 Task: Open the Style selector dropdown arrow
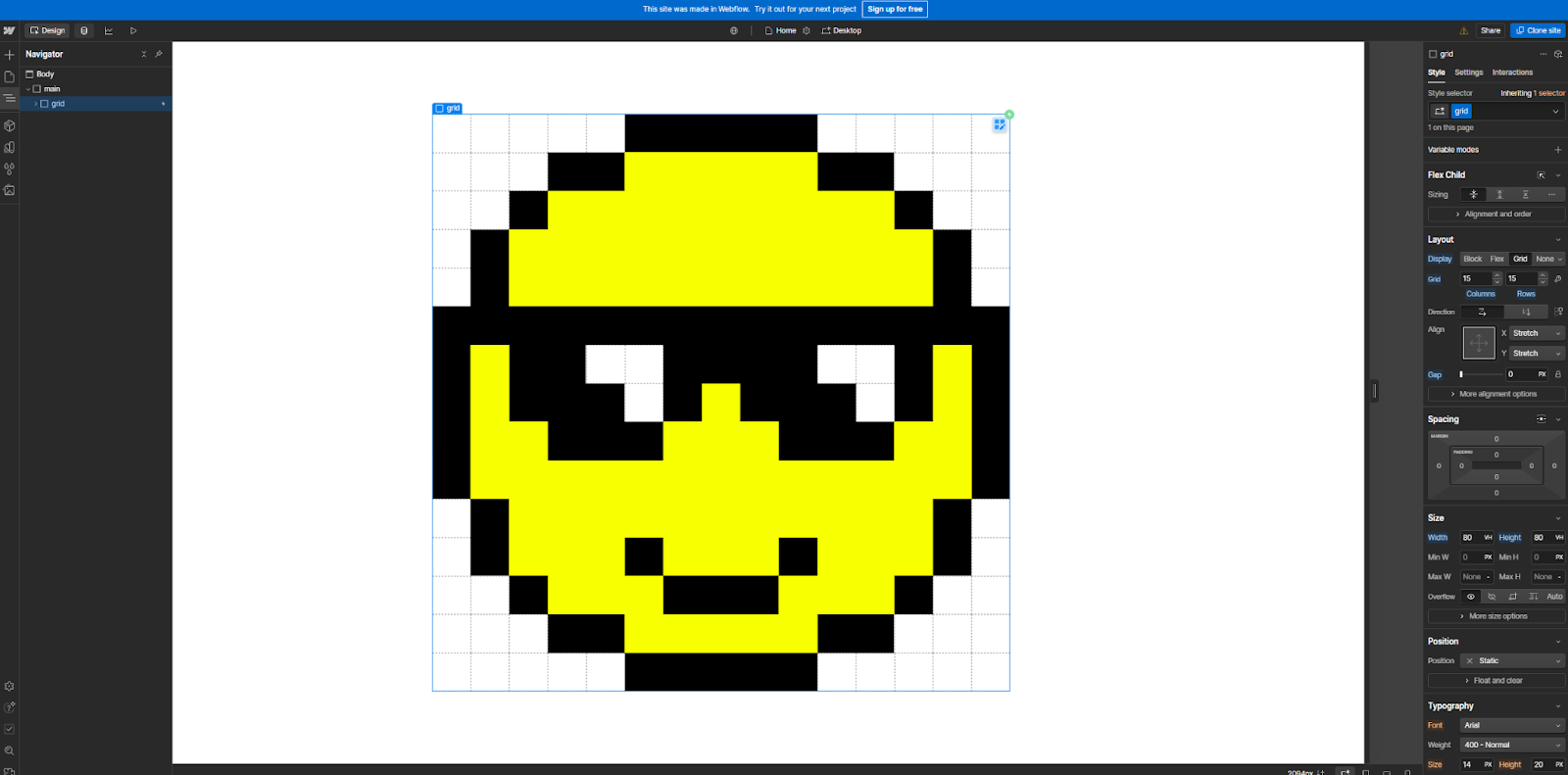[1555, 112]
